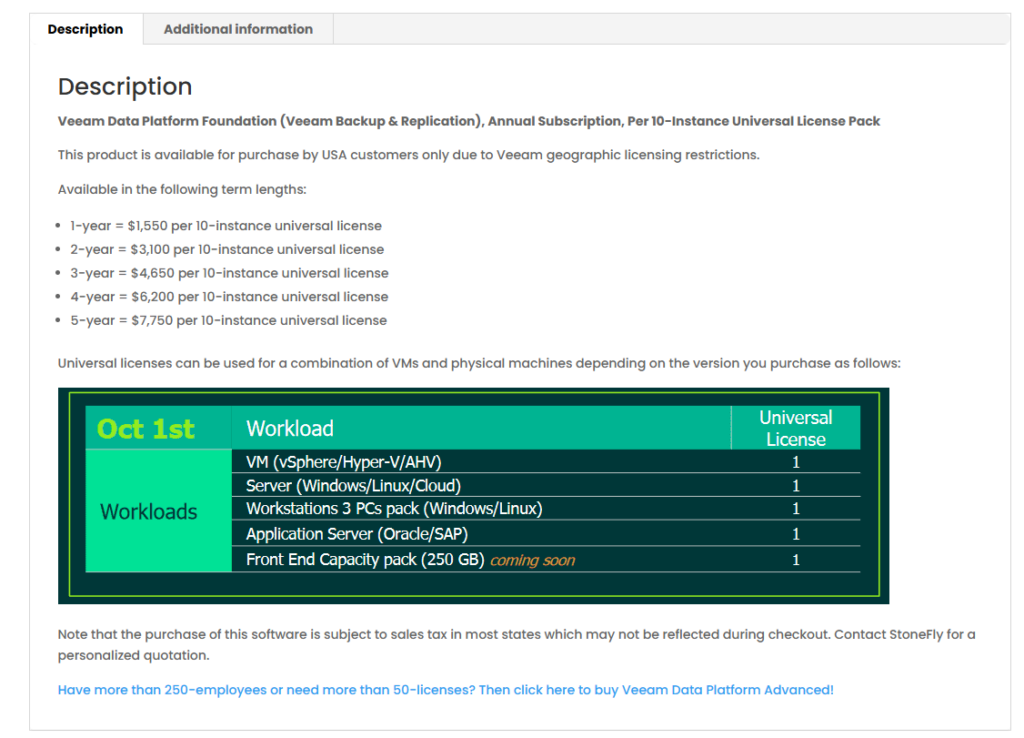Click the orange coming soon text
The height and width of the screenshot is (738, 1024).
(x=532, y=560)
